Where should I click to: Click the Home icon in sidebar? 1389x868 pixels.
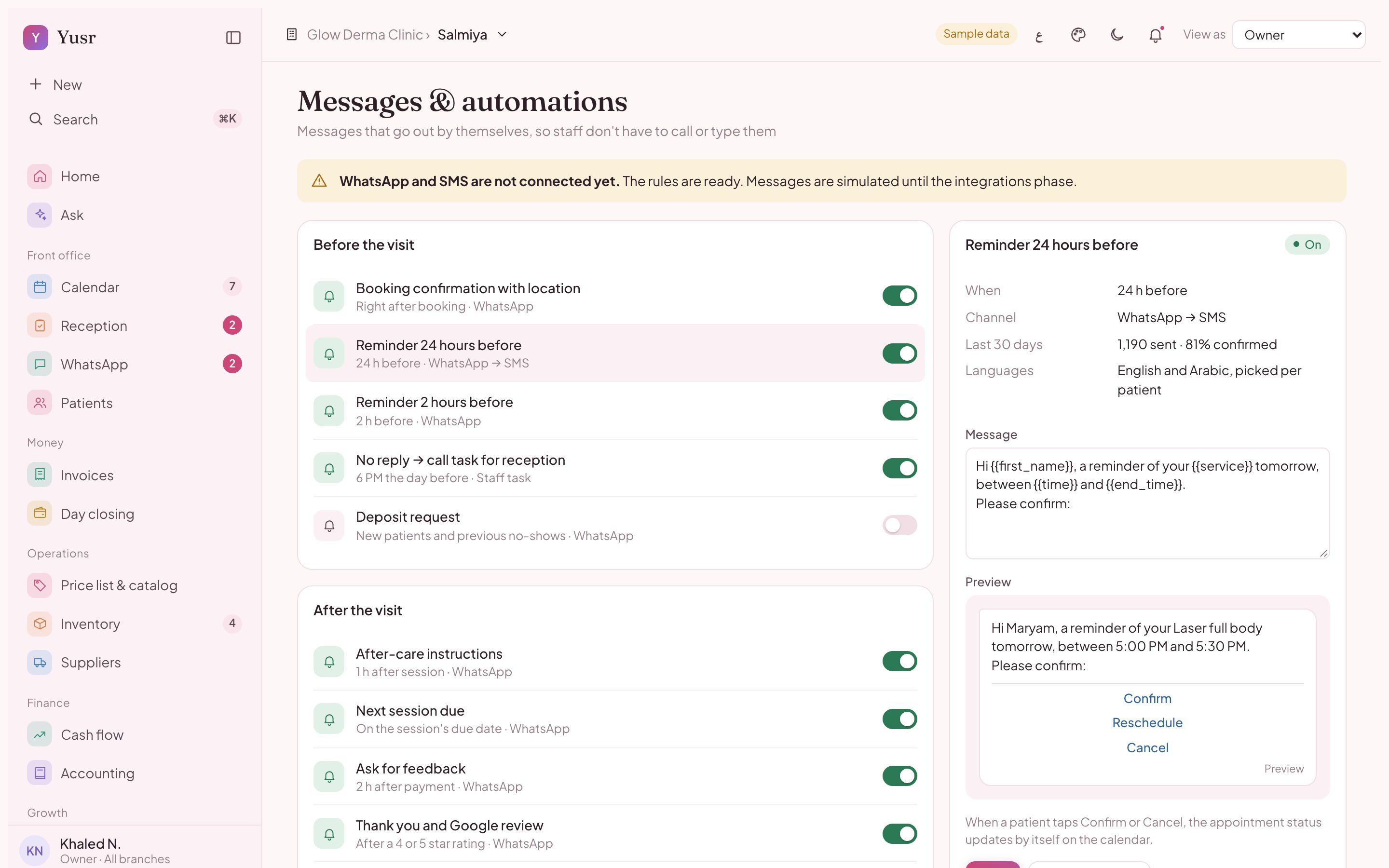coord(40,176)
